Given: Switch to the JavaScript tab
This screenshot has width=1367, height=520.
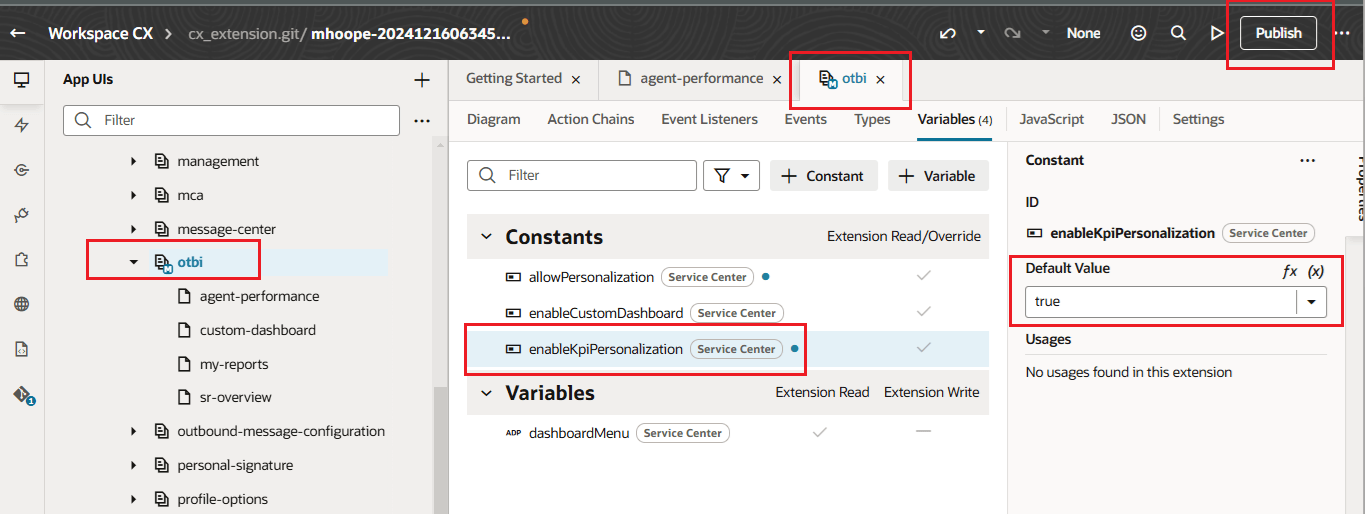Looking at the screenshot, I should pos(1051,119).
